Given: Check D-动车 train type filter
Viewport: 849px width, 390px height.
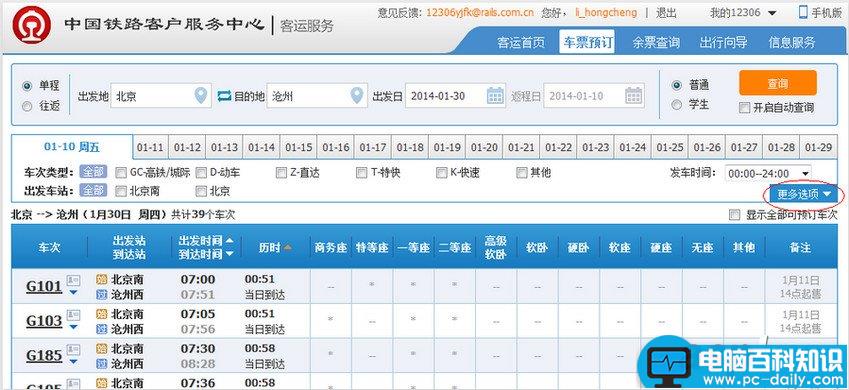Looking at the screenshot, I should [x=201, y=173].
